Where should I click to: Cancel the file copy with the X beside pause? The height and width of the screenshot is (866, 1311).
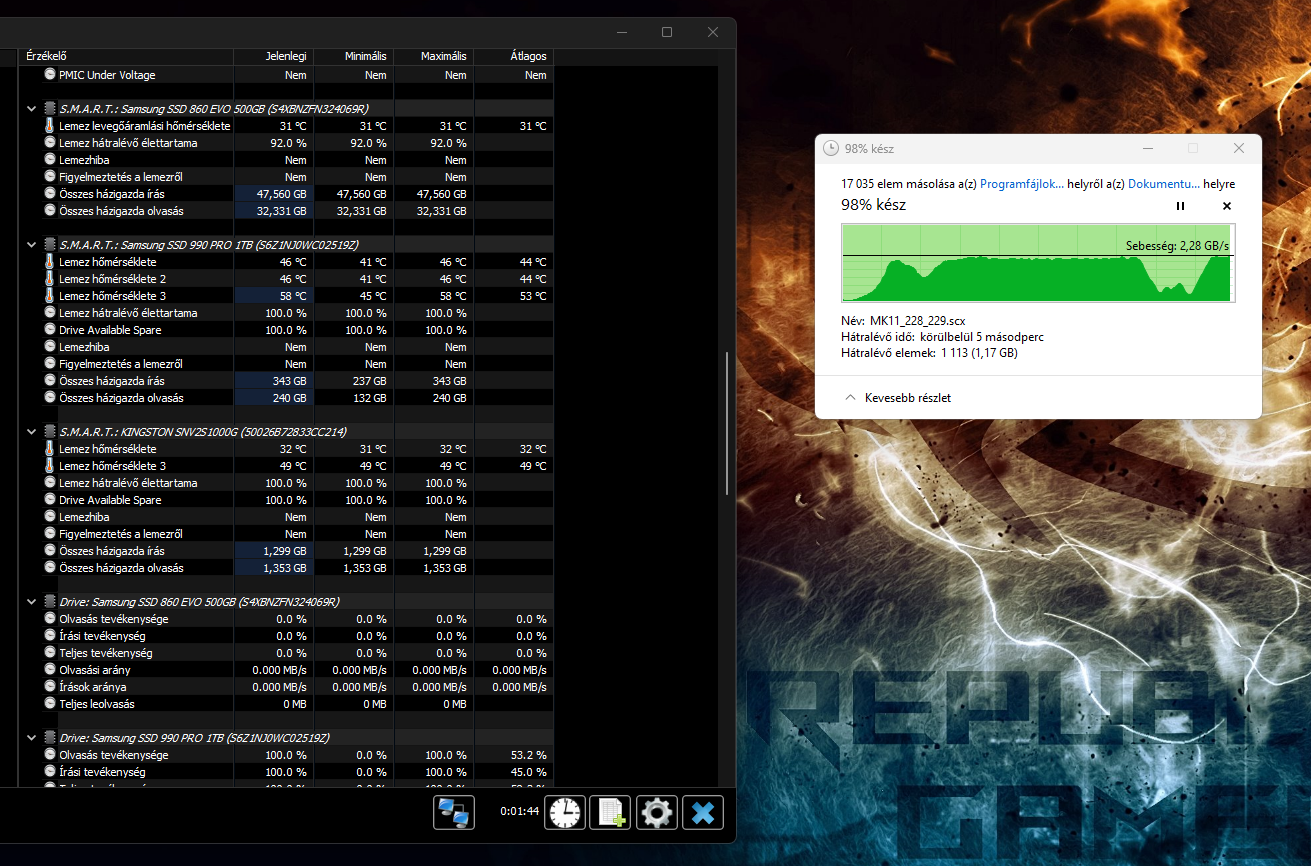1227,206
